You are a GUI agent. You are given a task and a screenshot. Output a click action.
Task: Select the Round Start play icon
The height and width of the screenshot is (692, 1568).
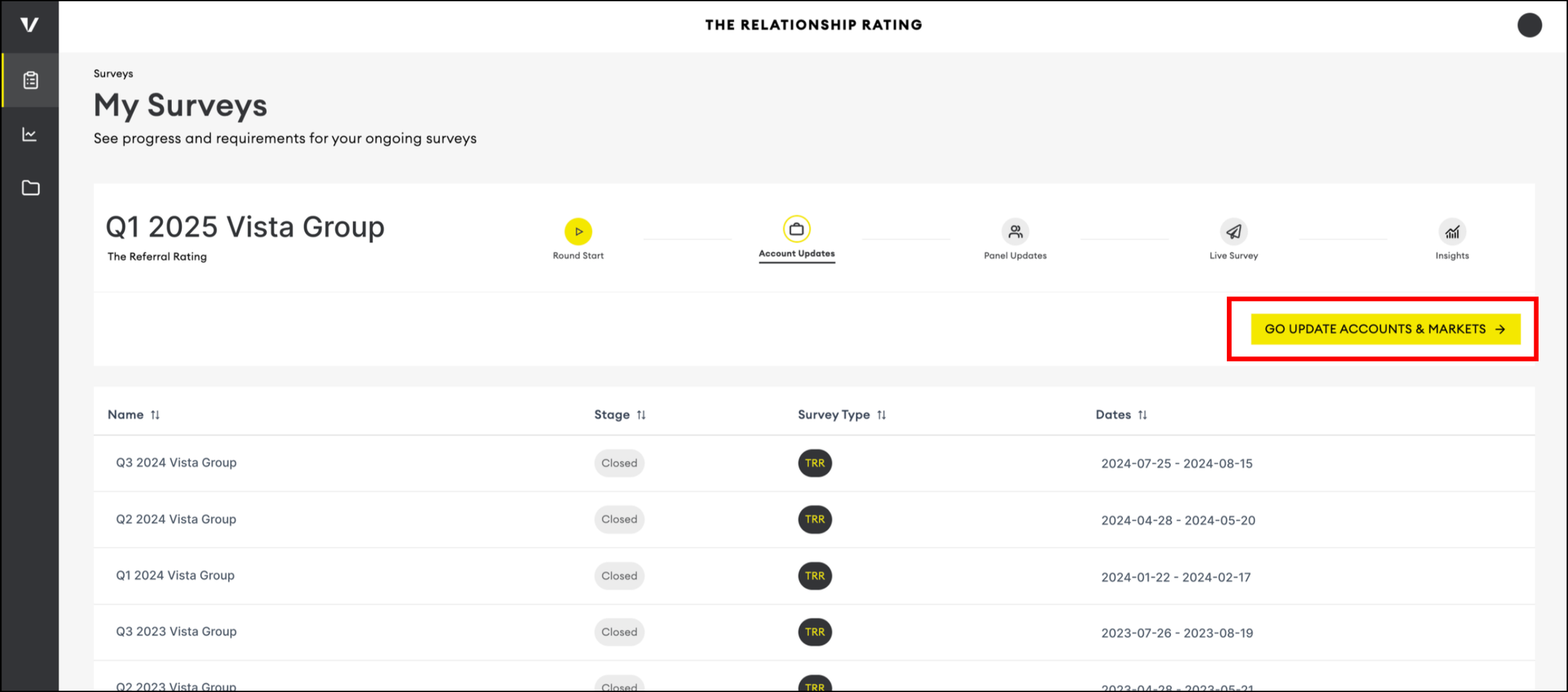[x=578, y=232]
